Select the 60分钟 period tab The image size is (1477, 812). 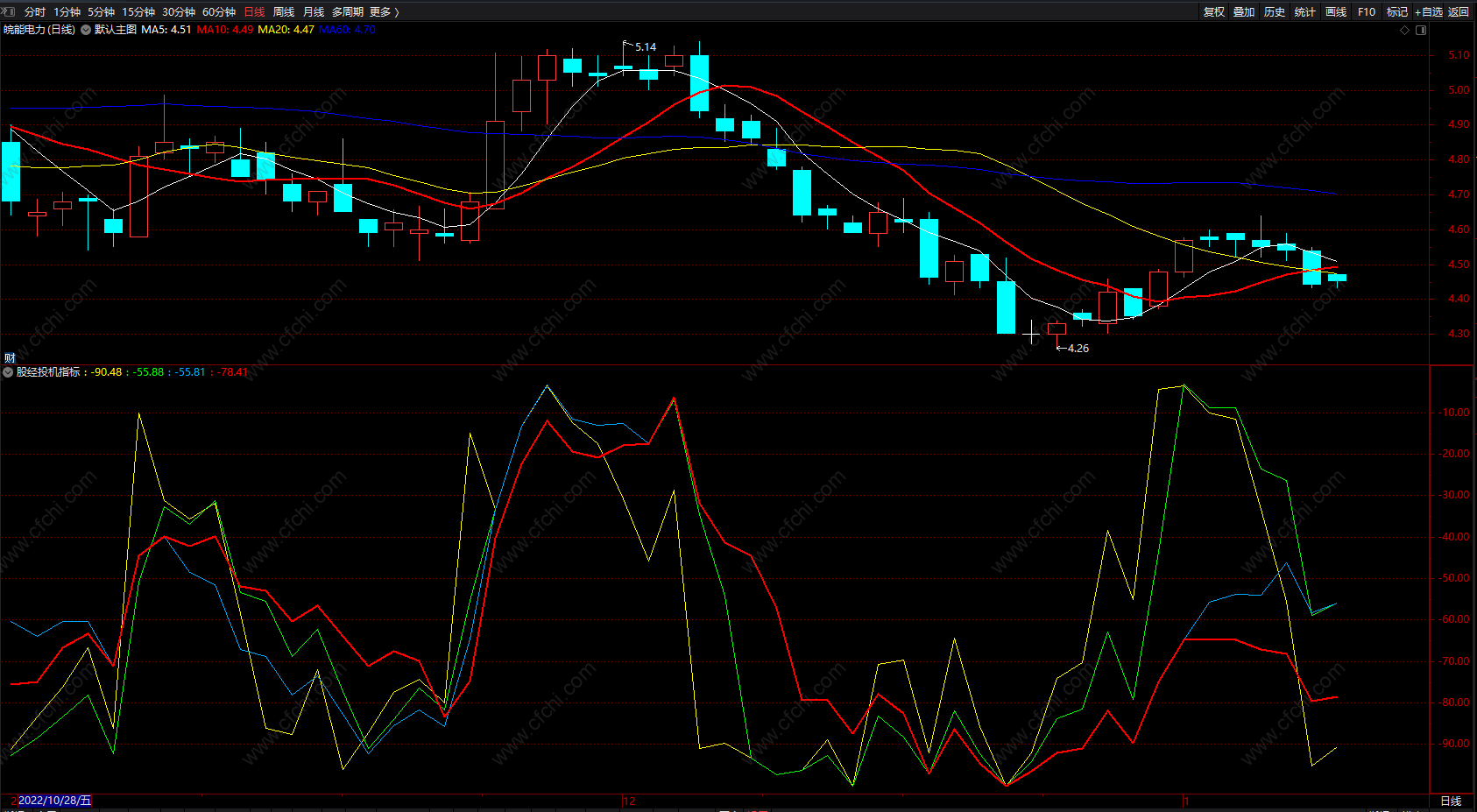coord(219,12)
